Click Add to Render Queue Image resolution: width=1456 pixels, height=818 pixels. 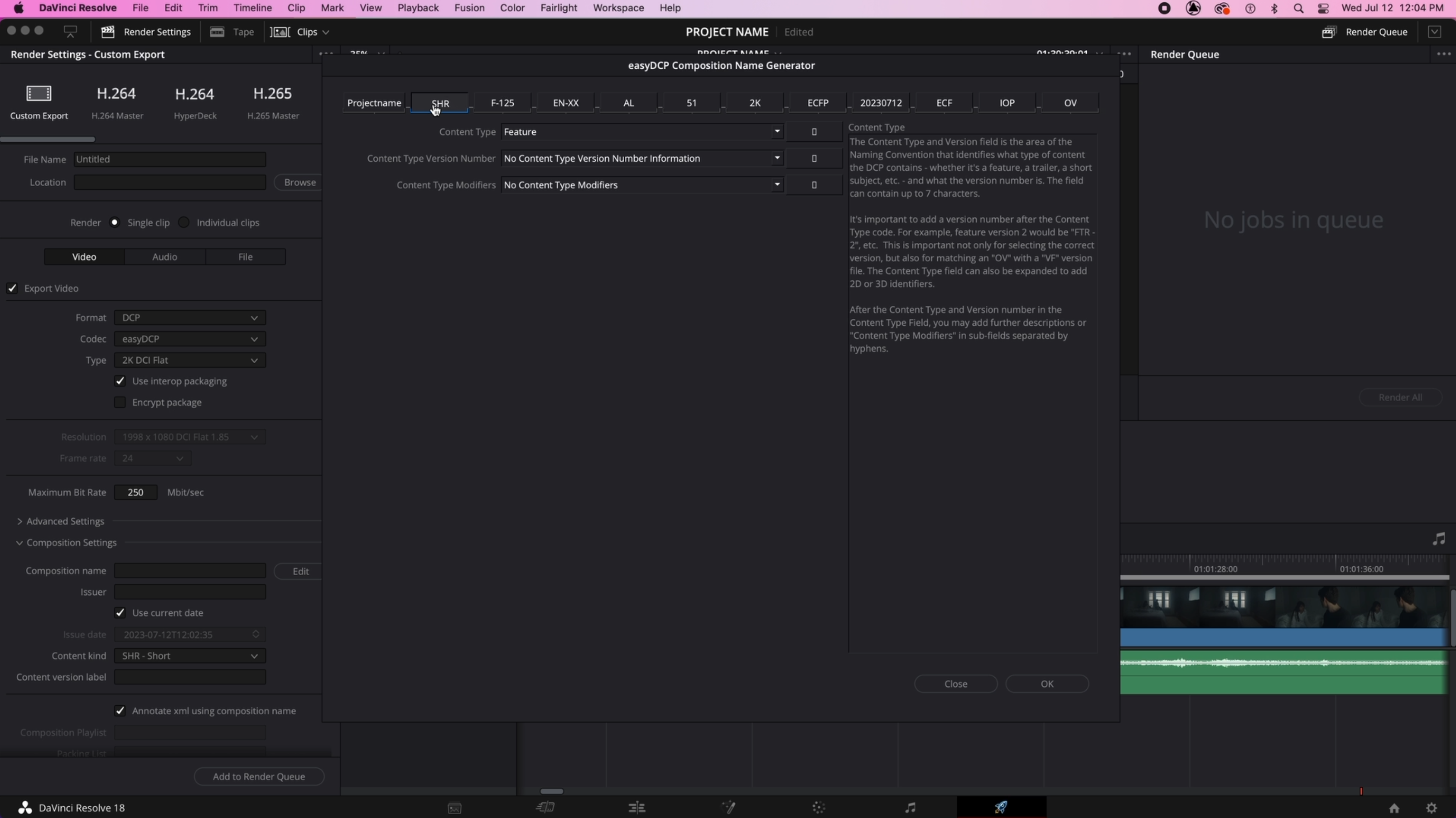coord(259,776)
